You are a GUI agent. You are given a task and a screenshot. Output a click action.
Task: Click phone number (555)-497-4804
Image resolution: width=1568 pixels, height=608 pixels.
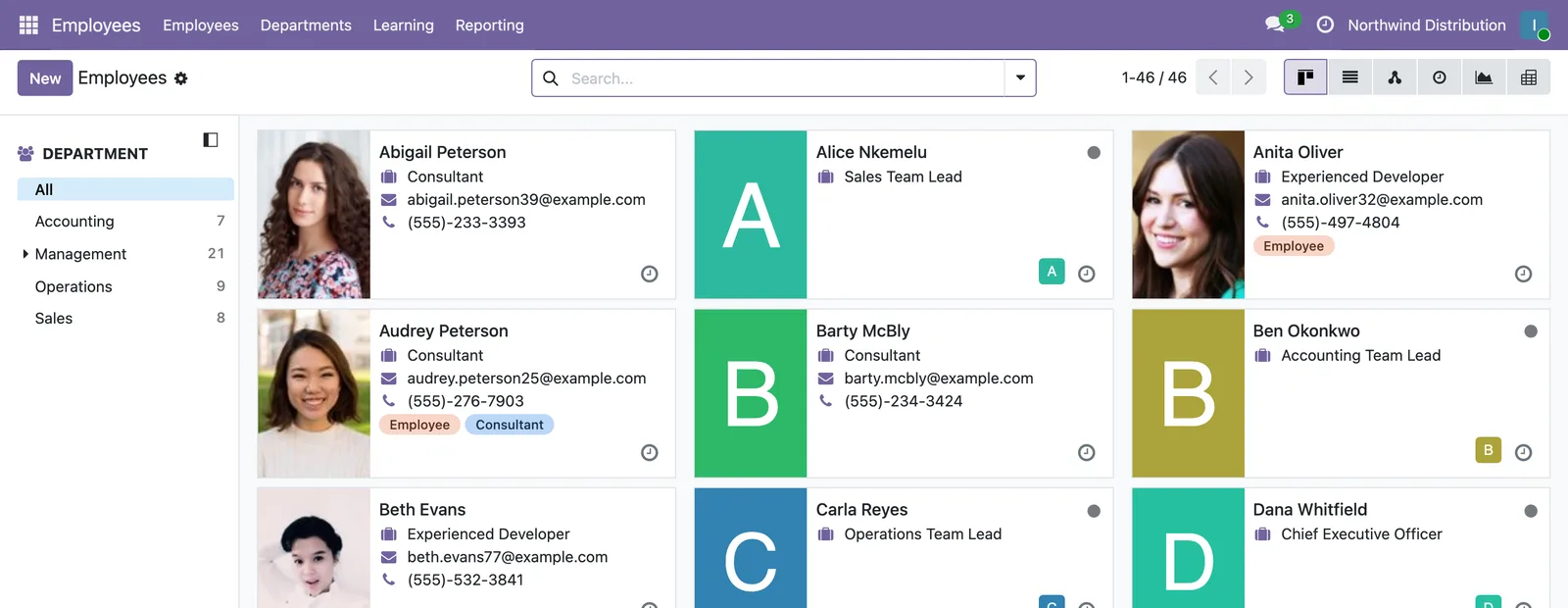coord(1341,223)
